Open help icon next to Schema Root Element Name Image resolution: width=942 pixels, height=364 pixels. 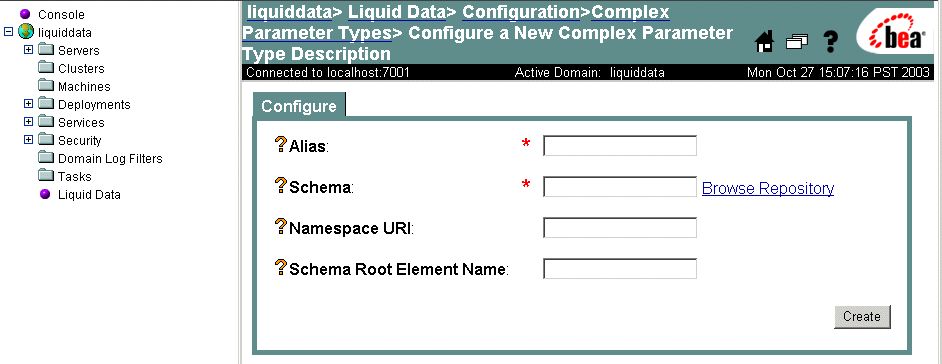click(281, 267)
